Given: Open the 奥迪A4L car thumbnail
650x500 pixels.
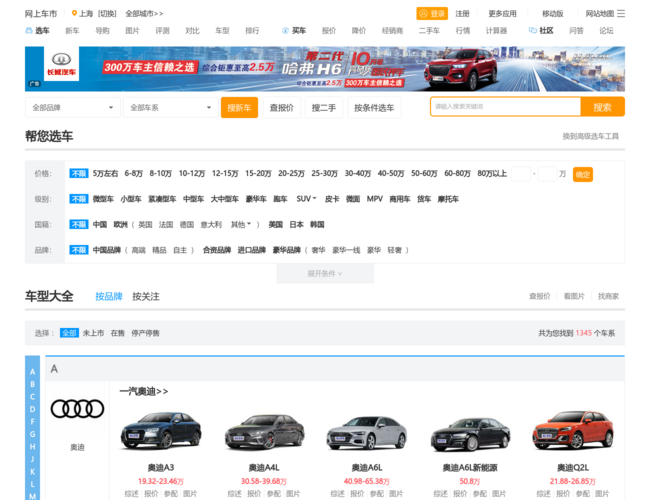Looking at the screenshot, I should click(264, 432).
